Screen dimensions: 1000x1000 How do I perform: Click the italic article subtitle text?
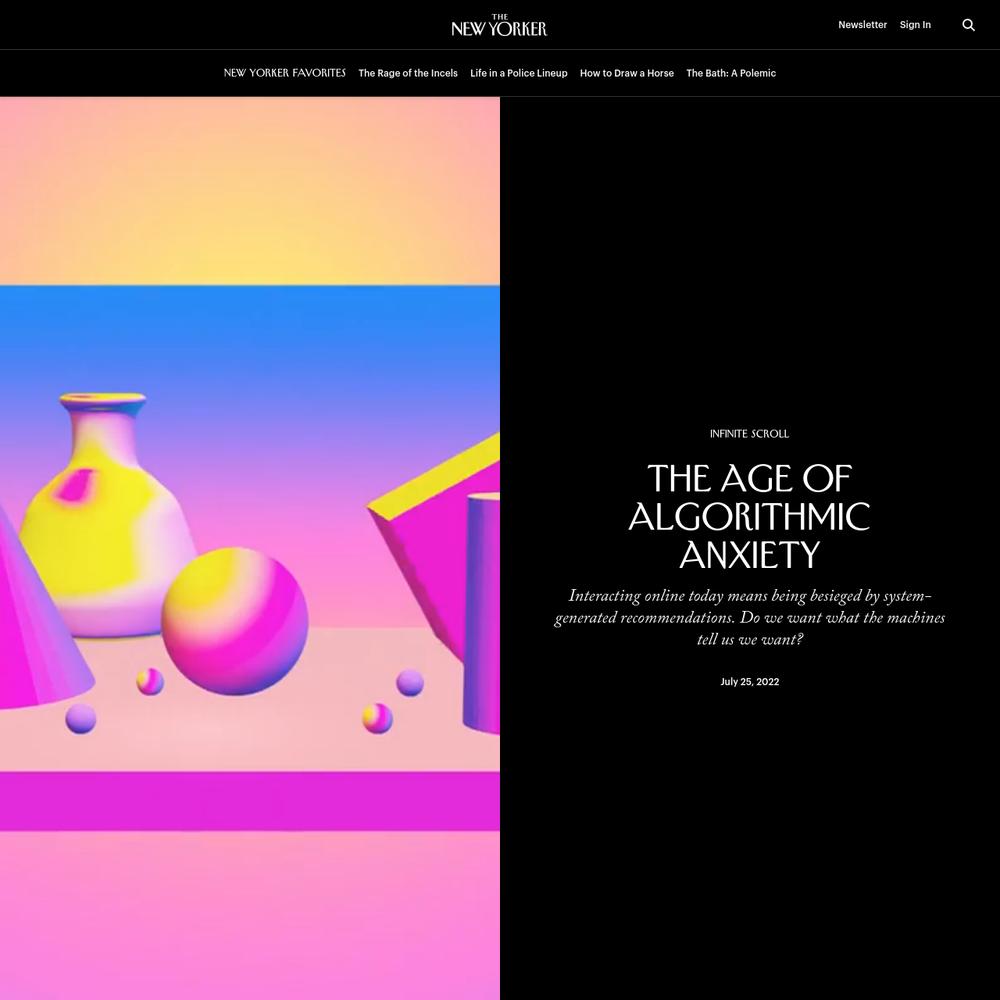pyautogui.click(x=749, y=617)
